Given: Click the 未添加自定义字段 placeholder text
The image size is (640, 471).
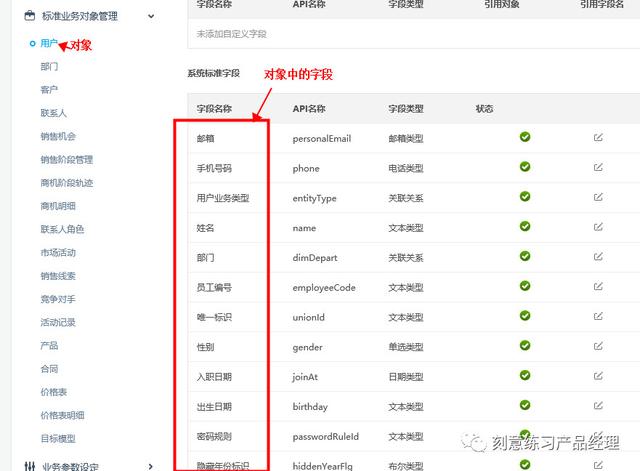Looking at the screenshot, I should [231, 34].
